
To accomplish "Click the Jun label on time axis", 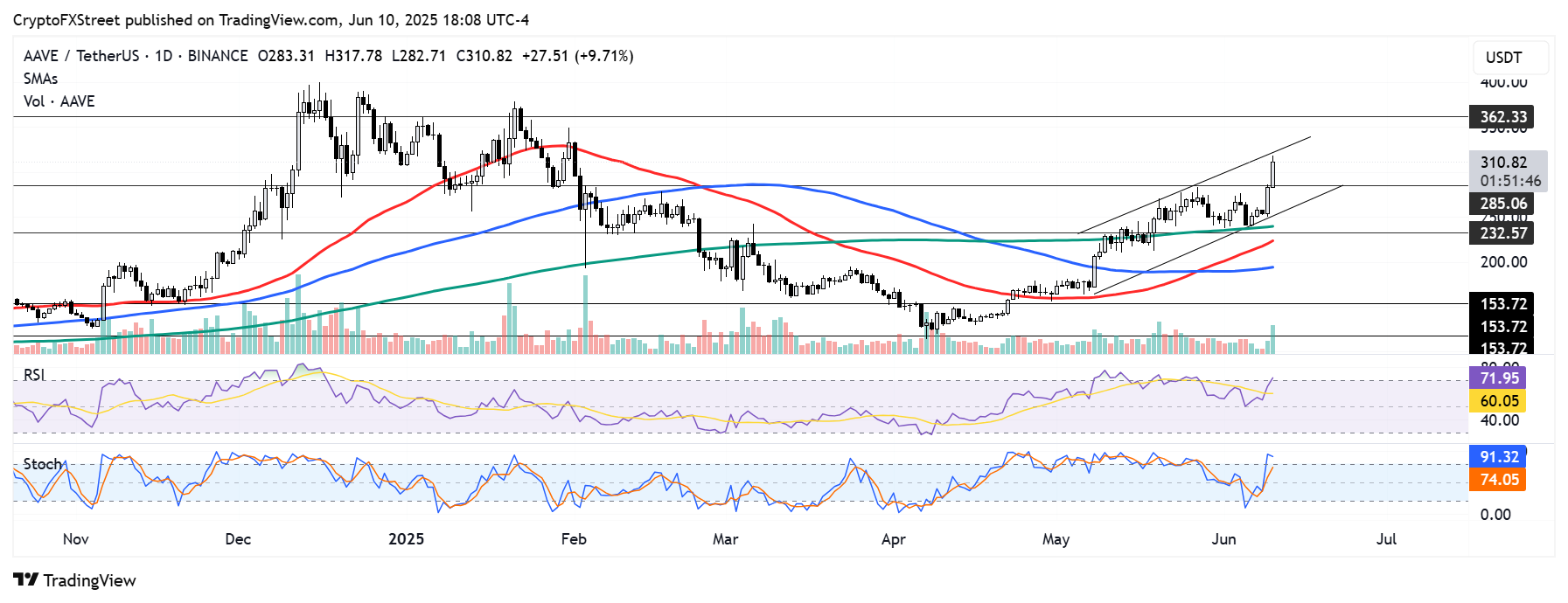I will (x=1223, y=539).
